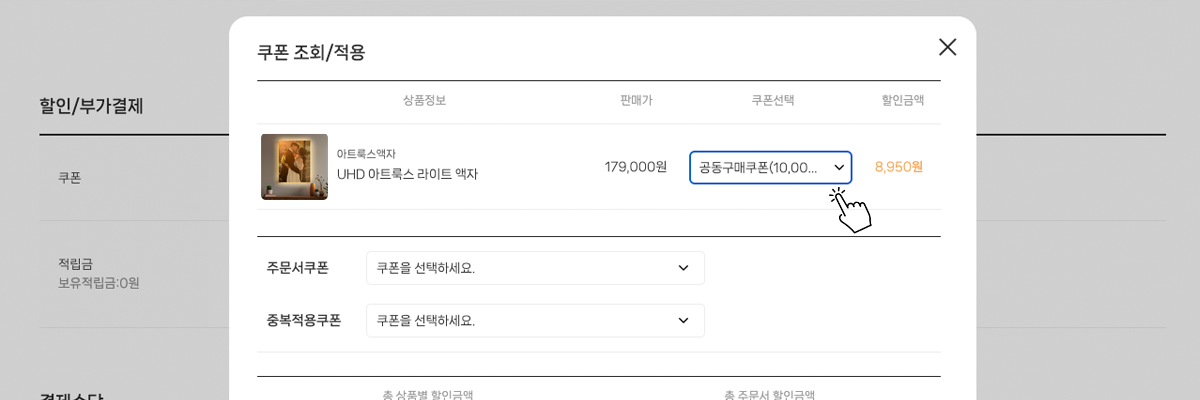Open the 공동구매쿠폰 product coupon dropdown
The image size is (1200, 400).
[x=770, y=167]
